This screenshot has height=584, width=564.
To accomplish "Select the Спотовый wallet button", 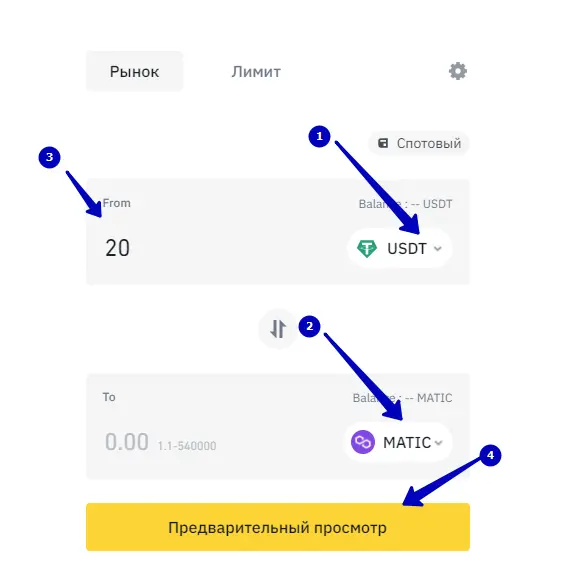I will click(419, 143).
